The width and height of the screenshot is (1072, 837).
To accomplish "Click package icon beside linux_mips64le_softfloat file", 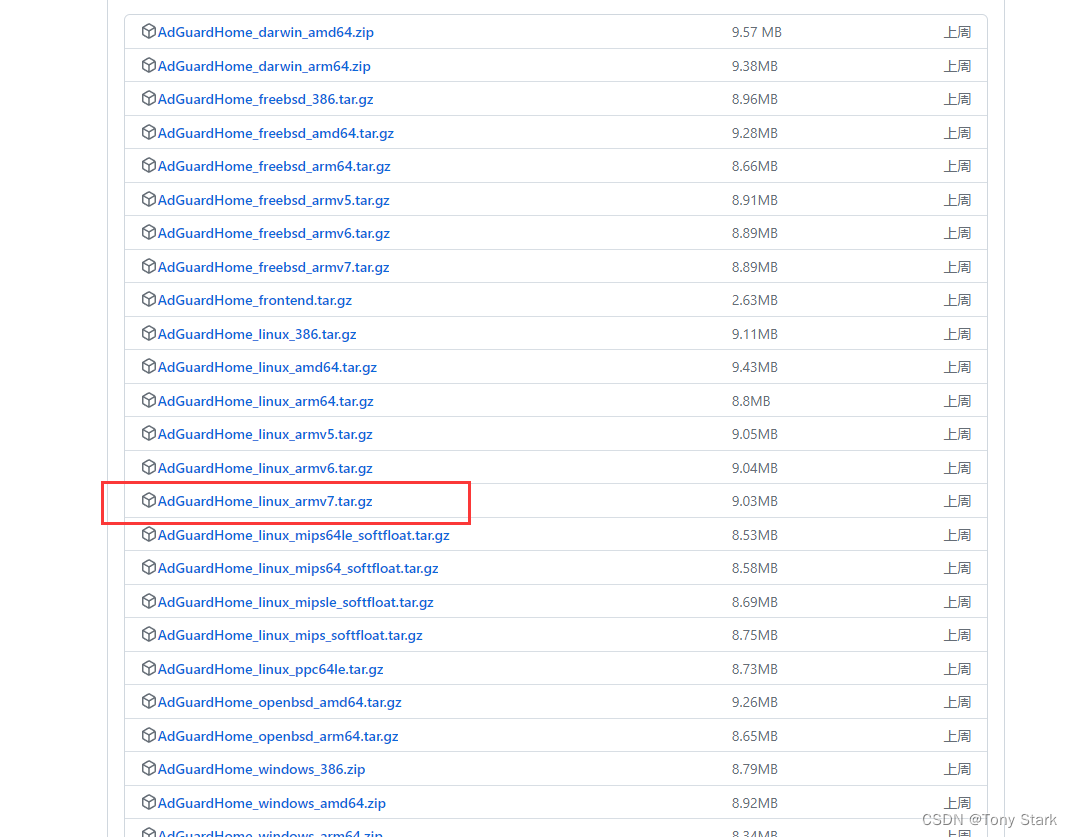I will (x=148, y=534).
